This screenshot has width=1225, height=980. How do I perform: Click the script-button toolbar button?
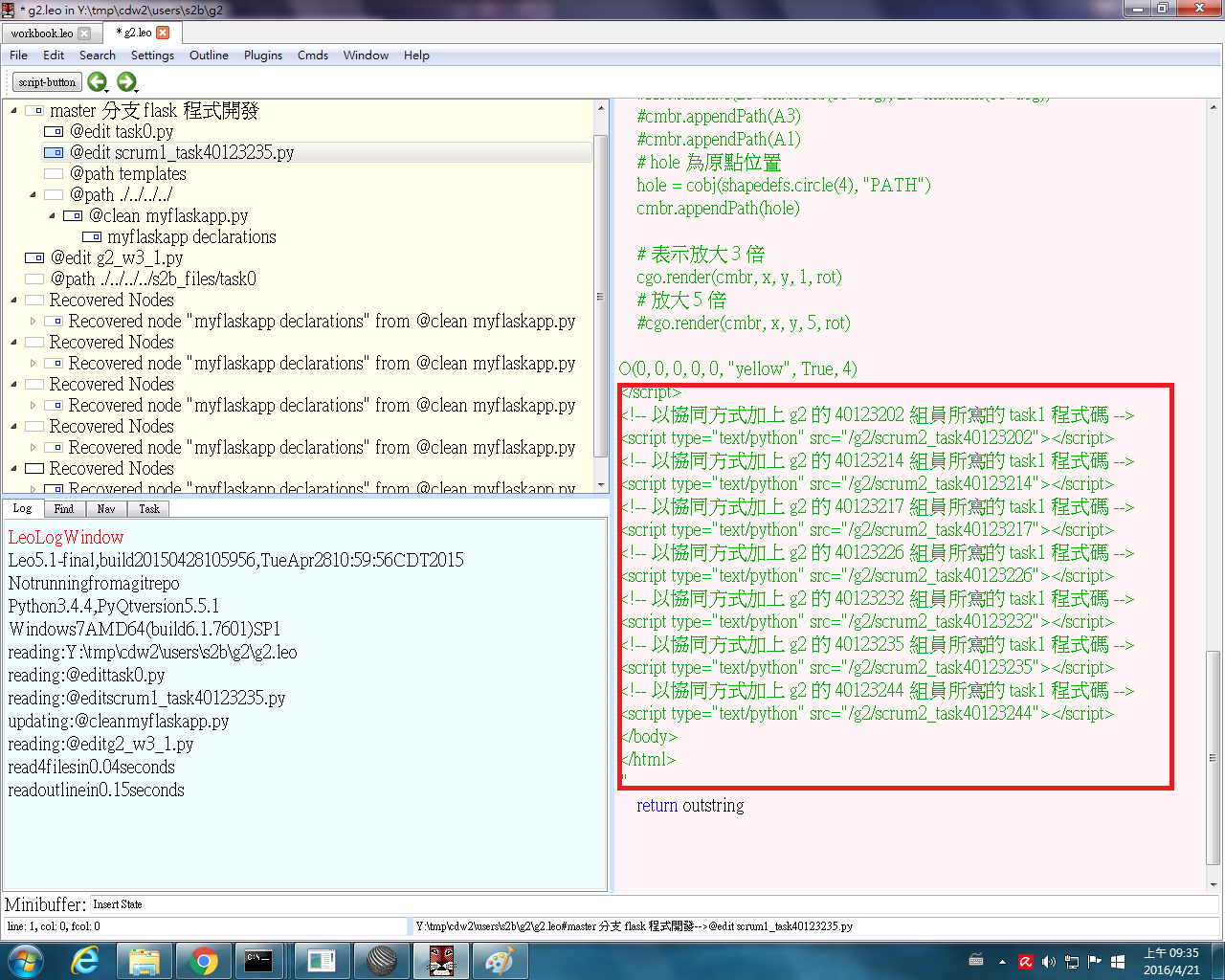[47, 82]
